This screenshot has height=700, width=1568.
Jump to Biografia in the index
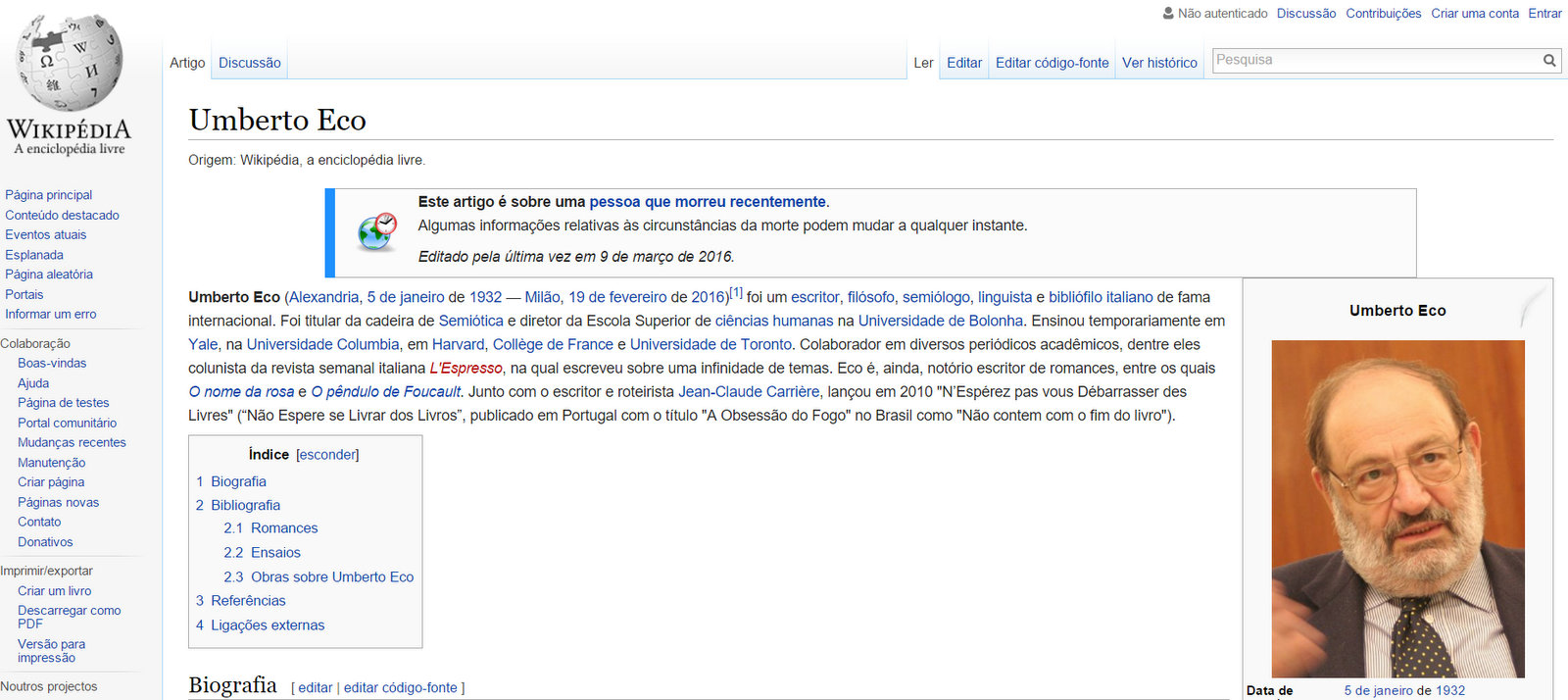point(238,481)
